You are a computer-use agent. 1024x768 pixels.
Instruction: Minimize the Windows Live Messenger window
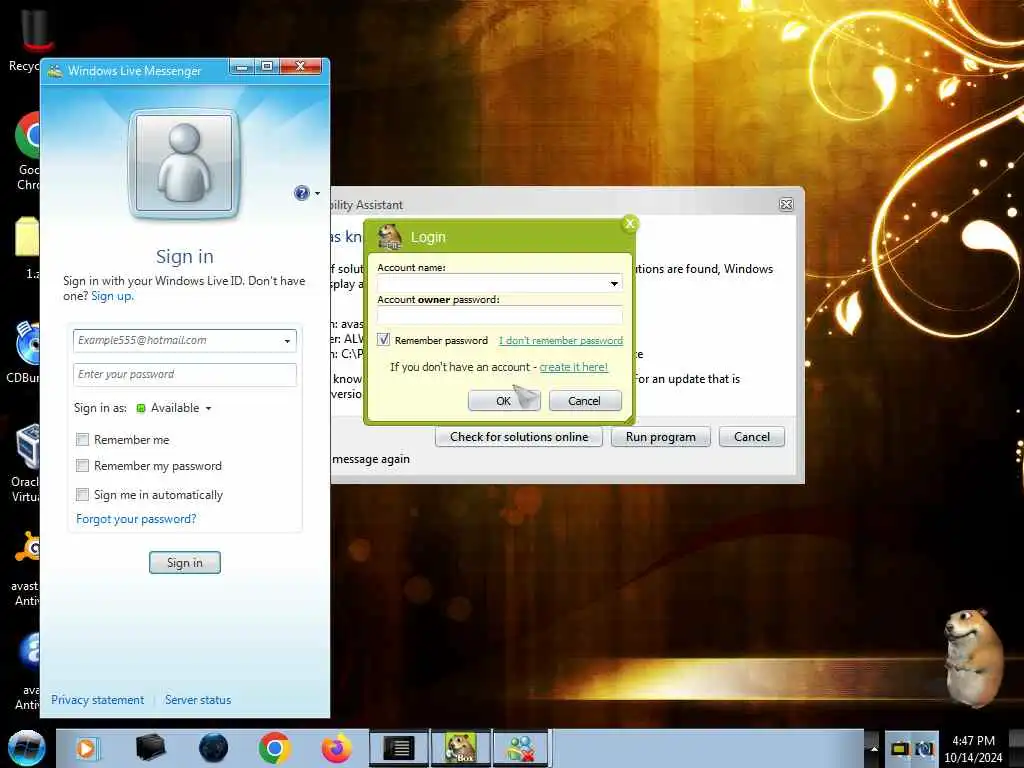pyautogui.click(x=242, y=67)
